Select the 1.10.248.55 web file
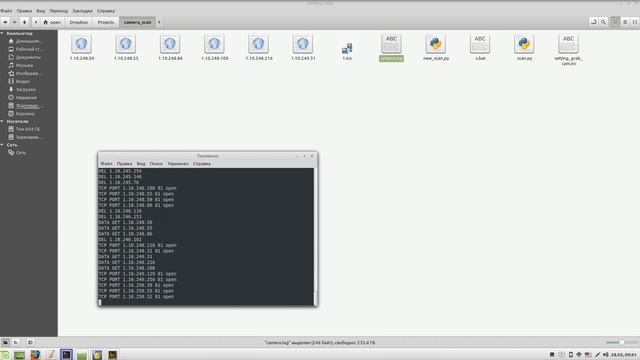Screen dimensions: 640x360 [126, 47]
